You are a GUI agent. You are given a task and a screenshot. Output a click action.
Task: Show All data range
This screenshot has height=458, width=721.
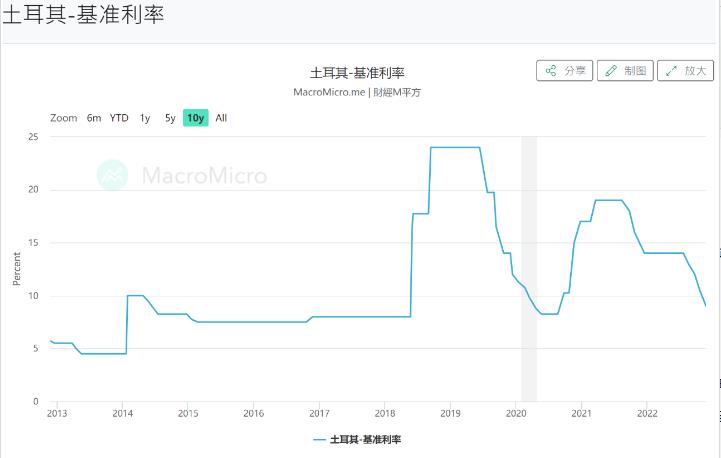coord(221,118)
